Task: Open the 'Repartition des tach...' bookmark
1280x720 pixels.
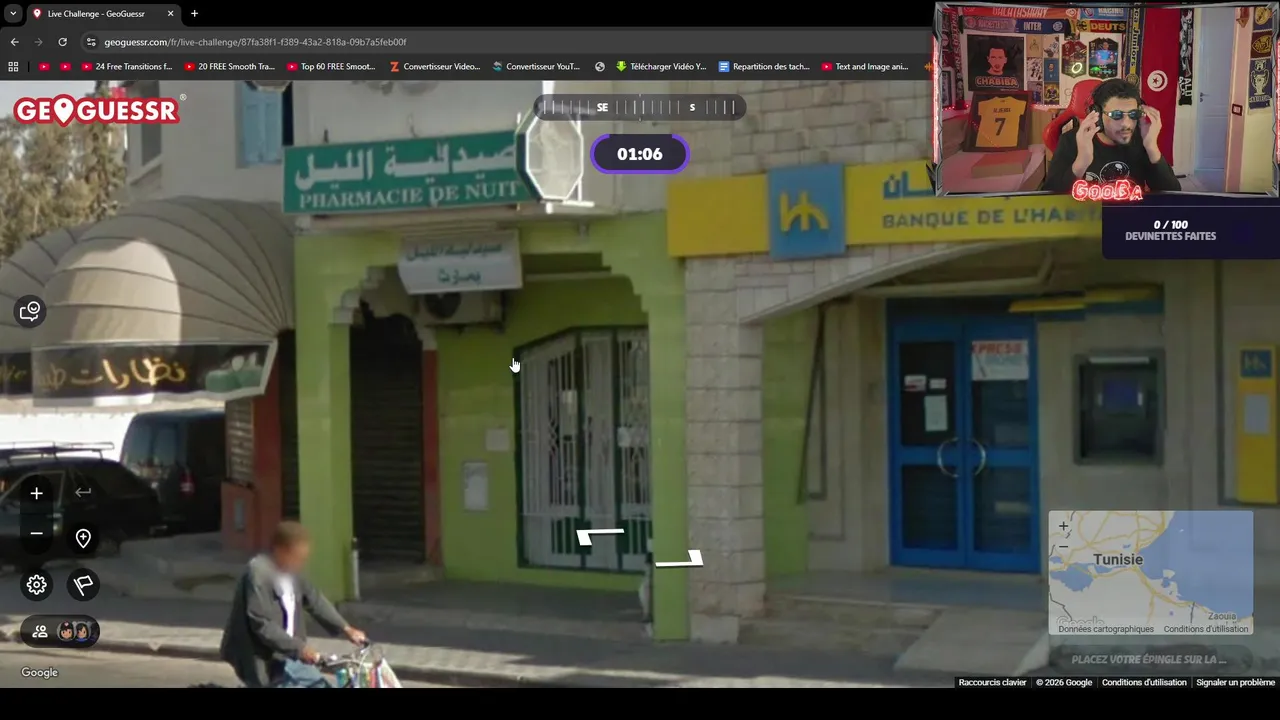Action: (x=765, y=67)
